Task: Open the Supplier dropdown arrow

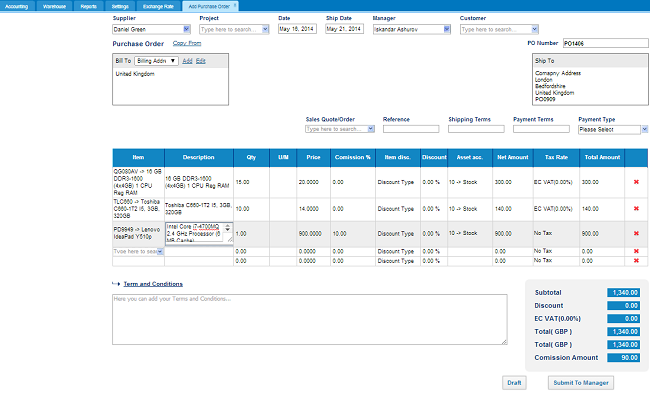Action: point(187,29)
